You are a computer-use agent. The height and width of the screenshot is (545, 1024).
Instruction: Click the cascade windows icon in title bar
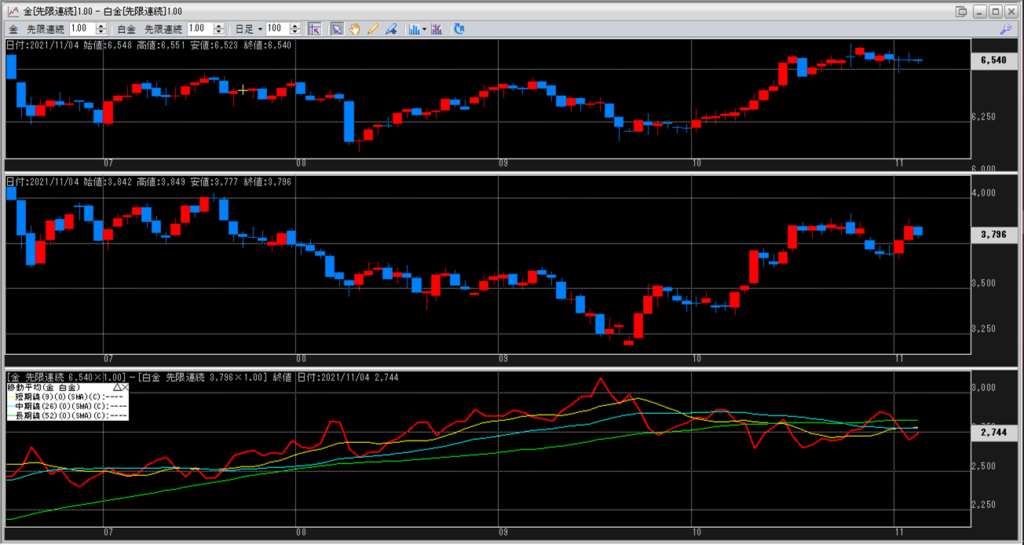(960, 11)
